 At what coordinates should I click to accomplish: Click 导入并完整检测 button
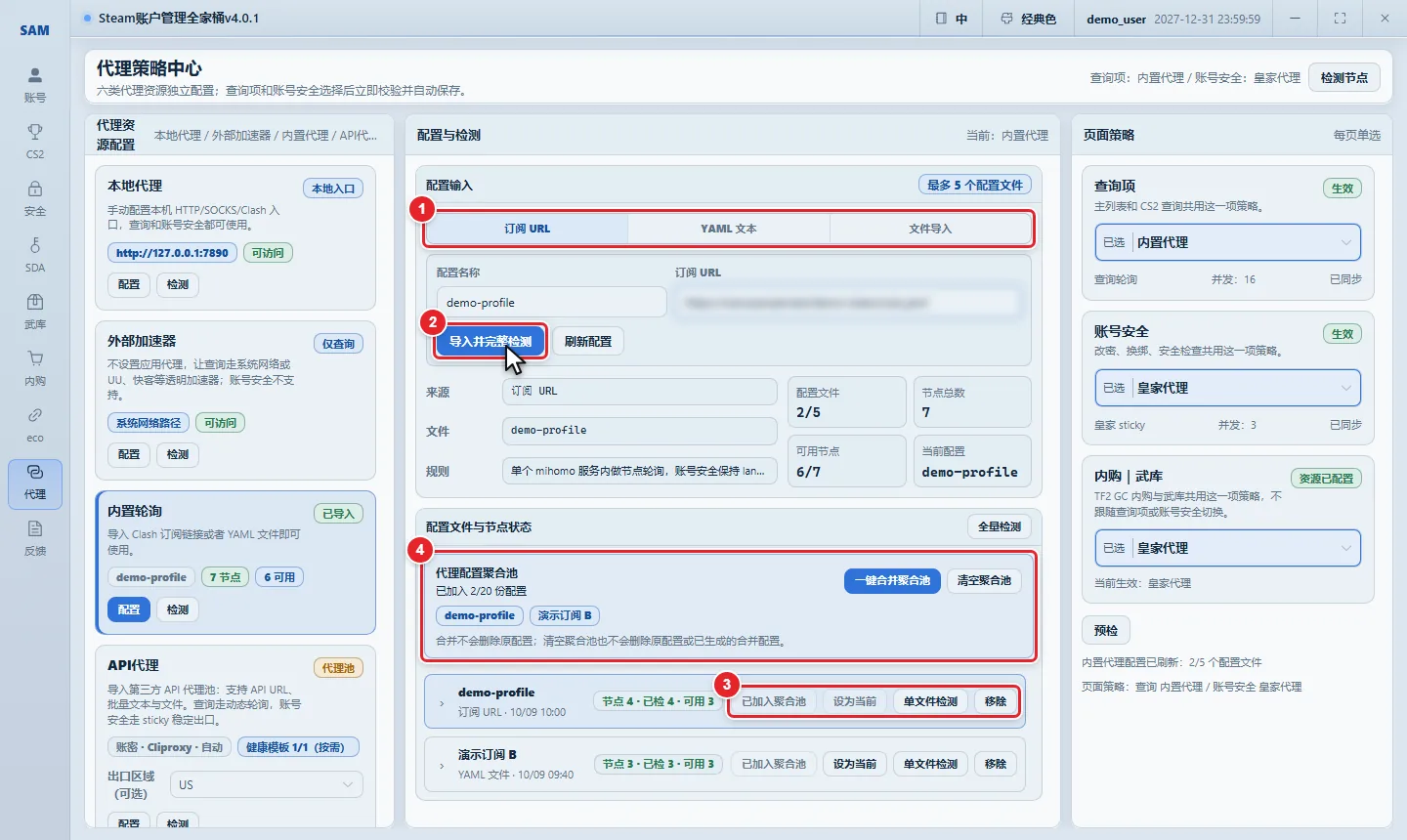pos(490,342)
